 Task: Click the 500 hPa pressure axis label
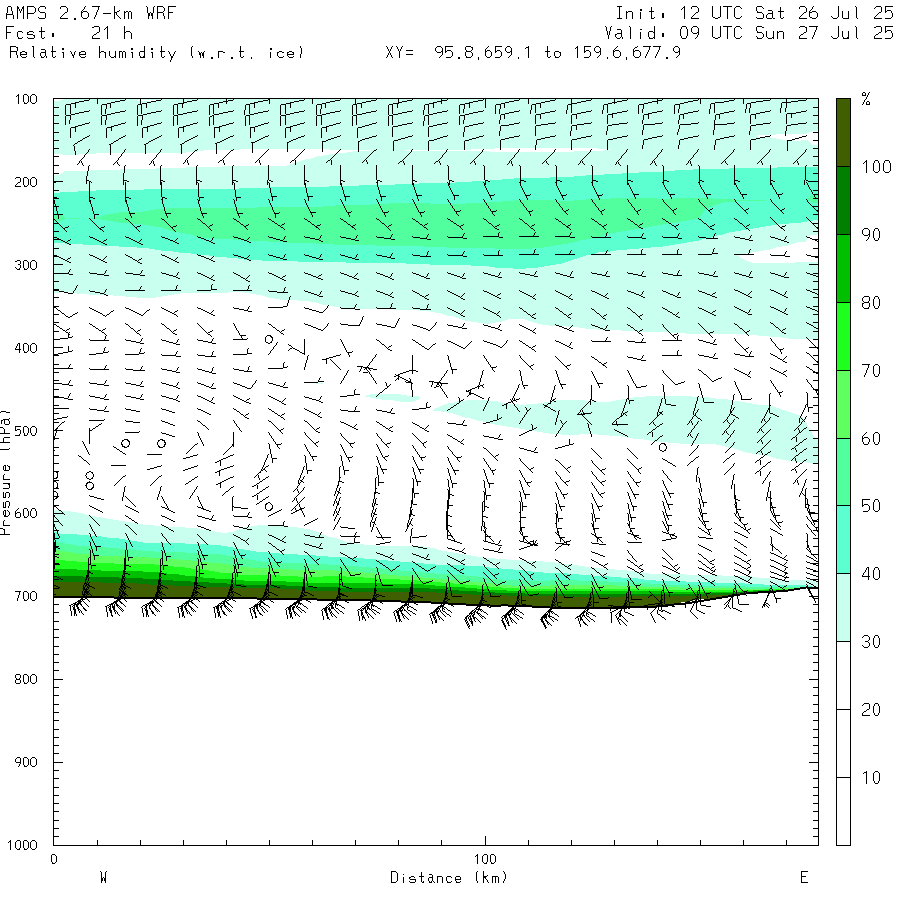pyautogui.click(x=26, y=431)
